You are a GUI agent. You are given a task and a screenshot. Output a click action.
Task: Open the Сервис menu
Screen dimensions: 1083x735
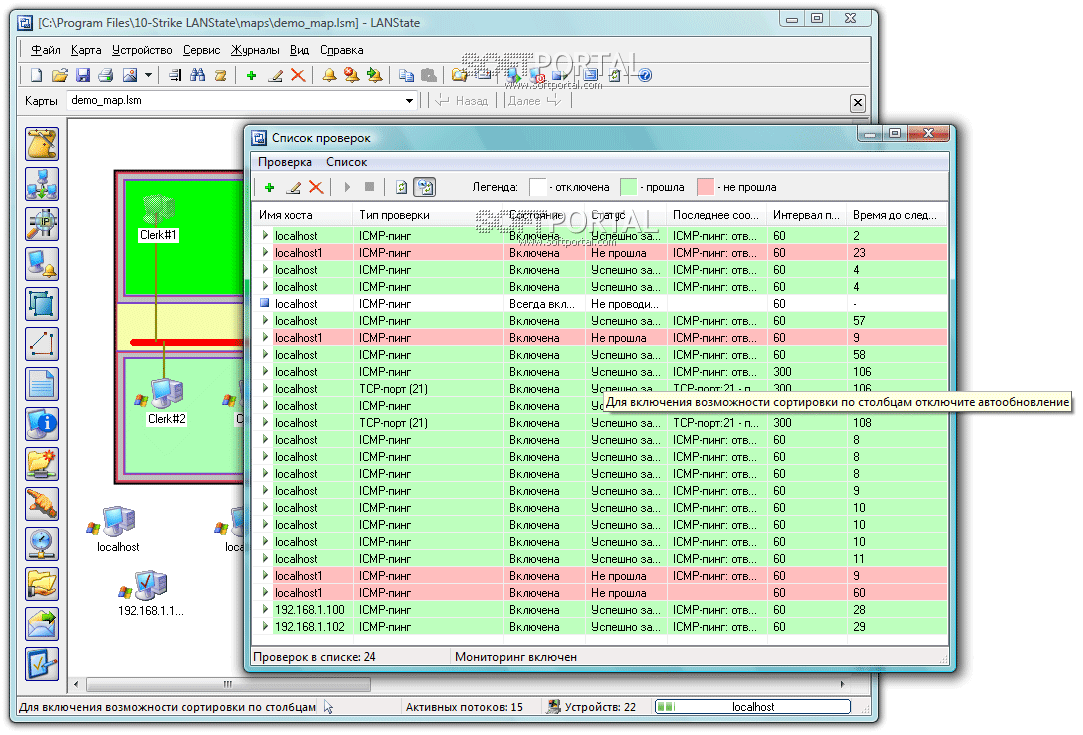pos(202,50)
